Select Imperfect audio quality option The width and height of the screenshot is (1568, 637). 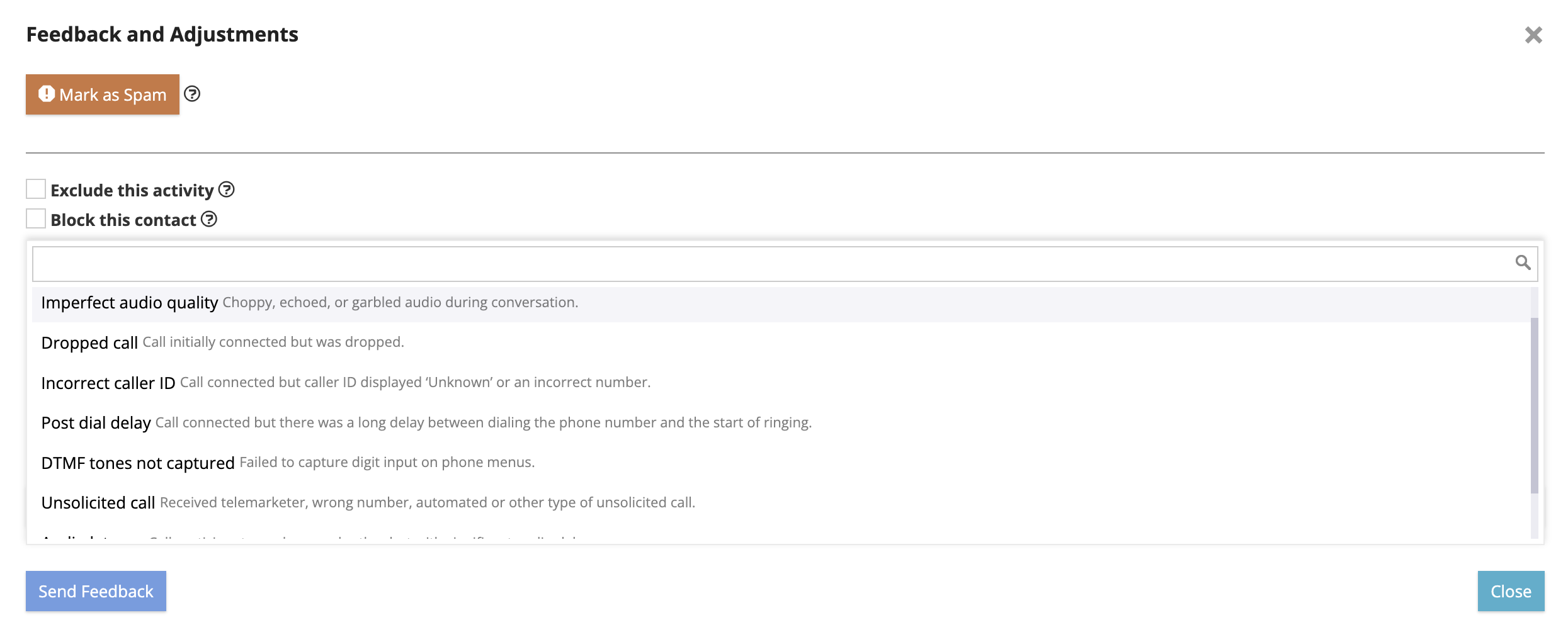click(x=130, y=303)
